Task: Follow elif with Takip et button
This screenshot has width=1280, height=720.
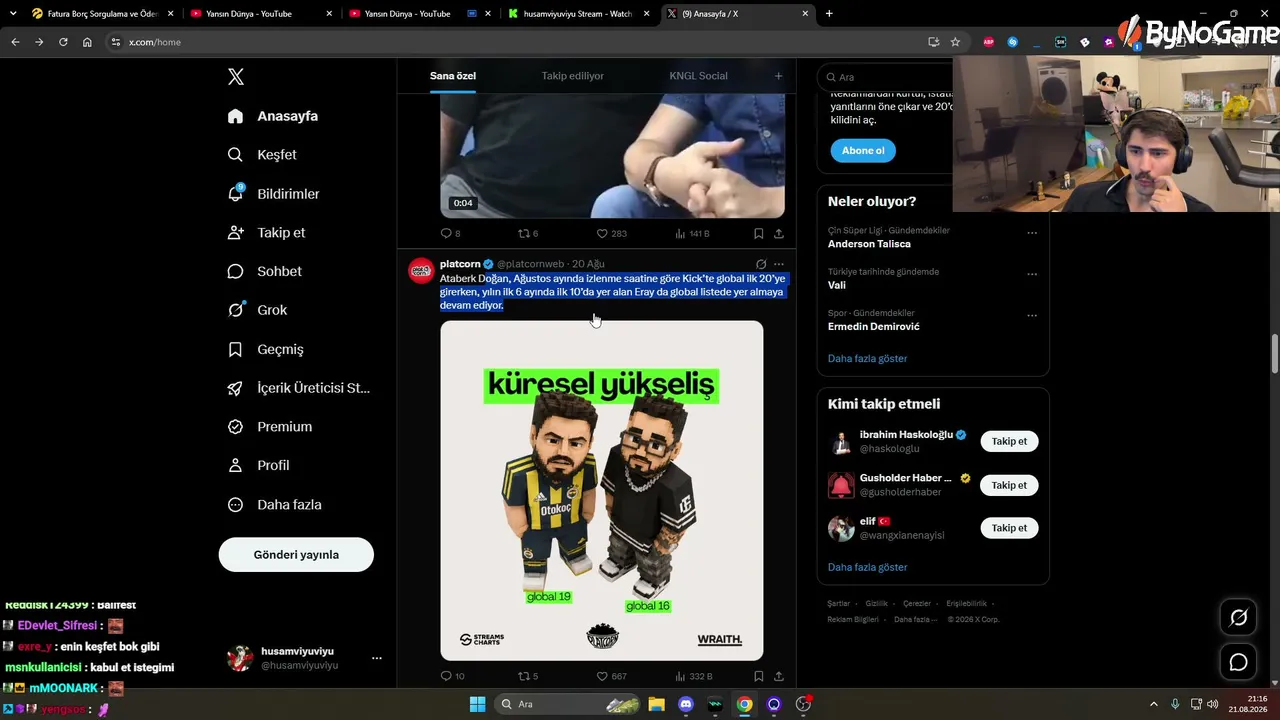Action: pyautogui.click(x=1009, y=528)
